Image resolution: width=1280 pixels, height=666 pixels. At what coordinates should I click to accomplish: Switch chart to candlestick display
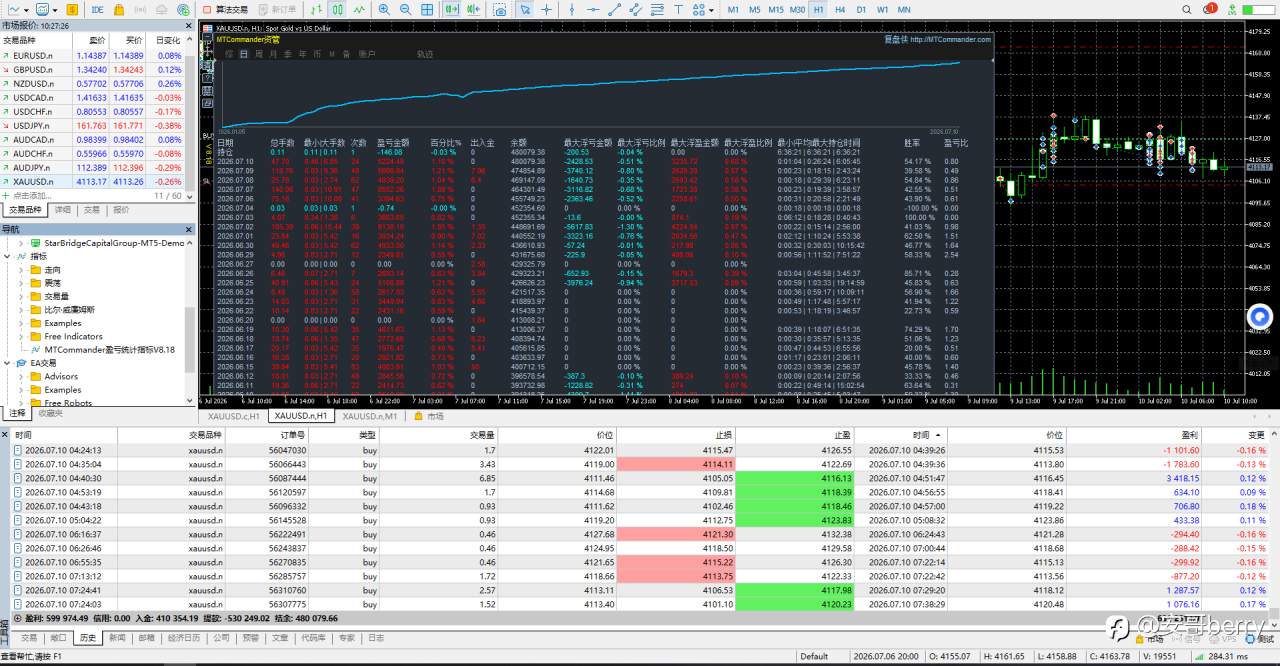tap(338, 9)
